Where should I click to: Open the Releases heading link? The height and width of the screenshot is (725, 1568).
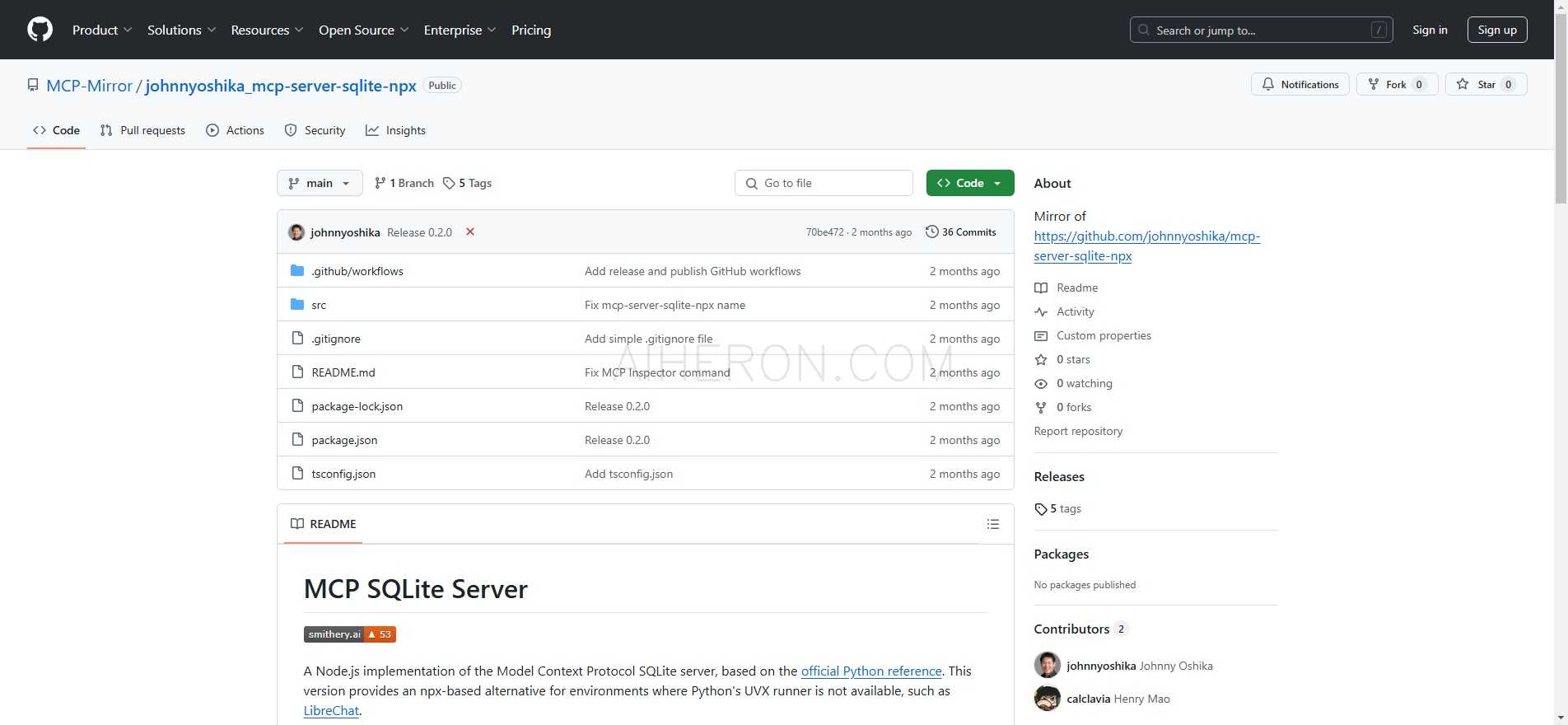[x=1059, y=476]
